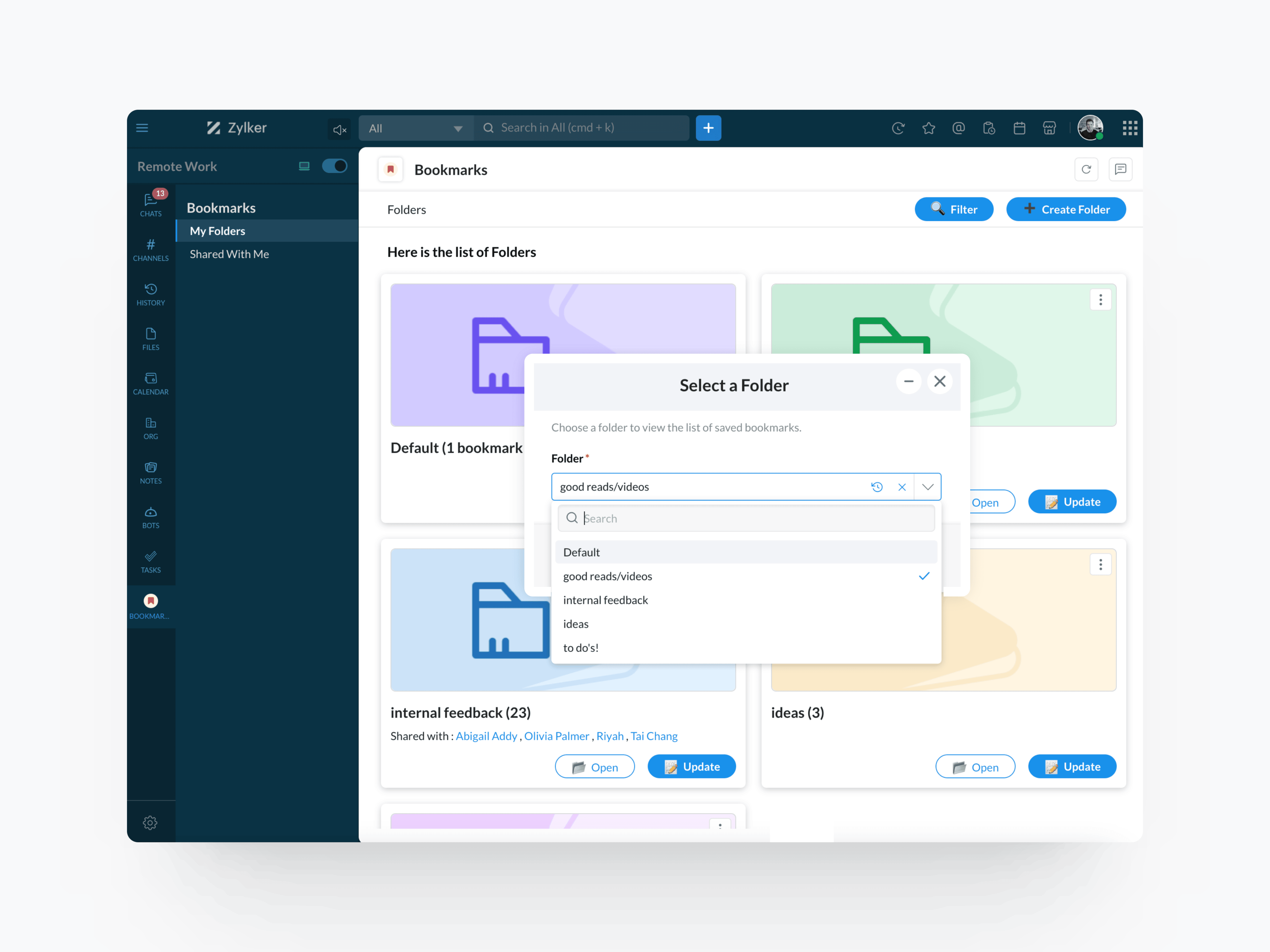Viewport: 1270px width, 952px height.
Task: Clear the selected folder with X icon
Action: click(x=901, y=487)
